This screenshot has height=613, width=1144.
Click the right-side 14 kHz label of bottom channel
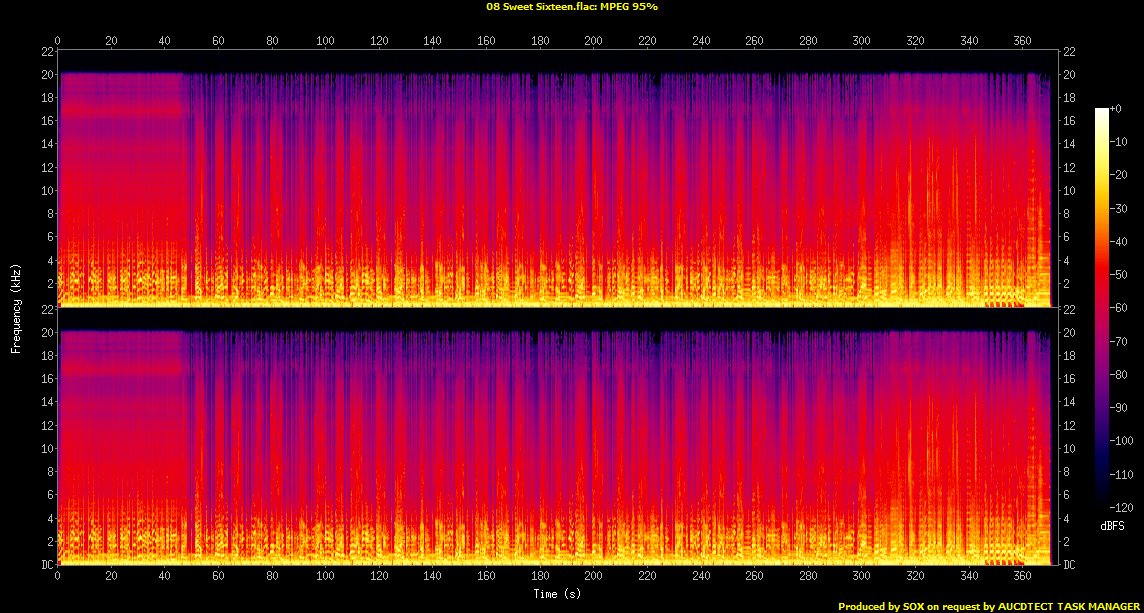click(1069, 403)
